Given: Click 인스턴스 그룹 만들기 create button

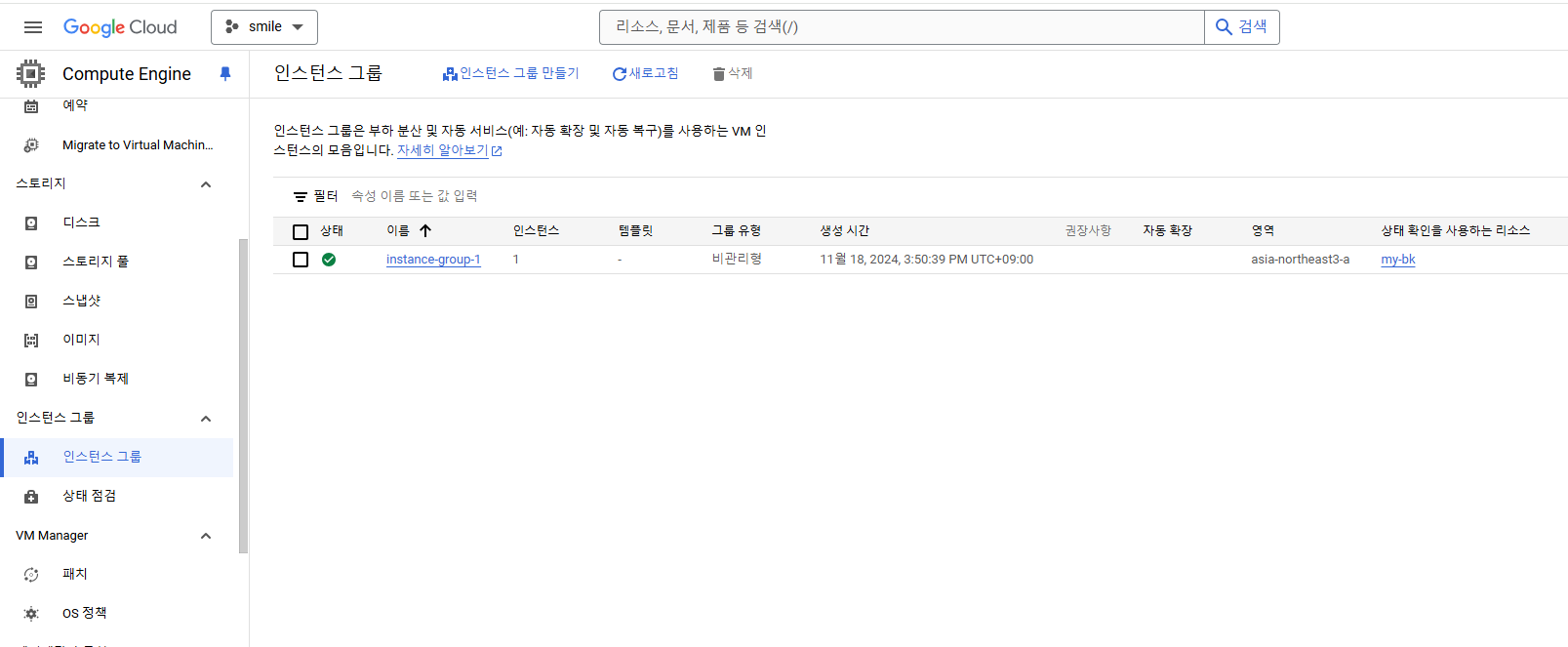Looking at the screenshot, I should click(510, 74).
